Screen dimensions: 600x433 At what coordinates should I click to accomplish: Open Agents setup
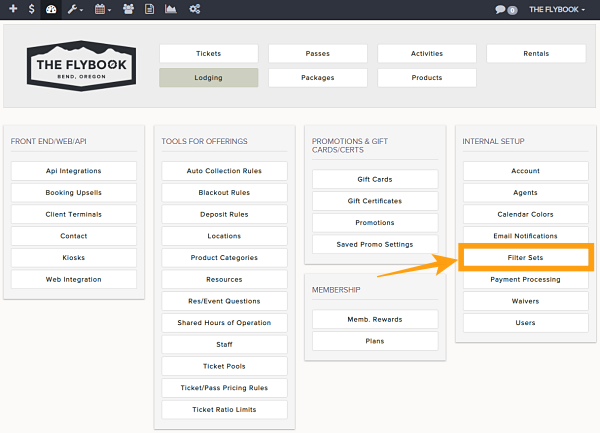526,193
